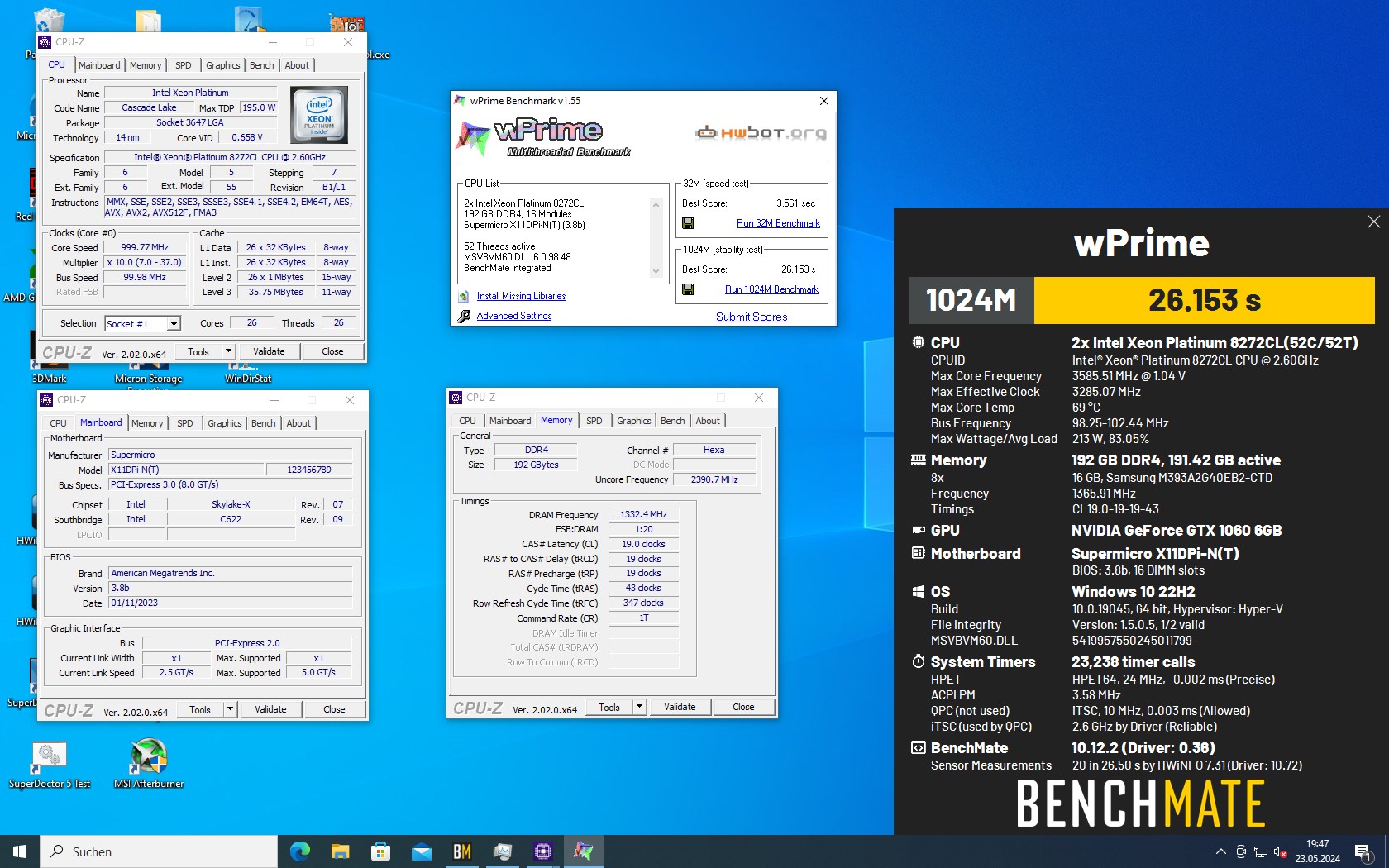Click the taskbar search box

(159, 851)
